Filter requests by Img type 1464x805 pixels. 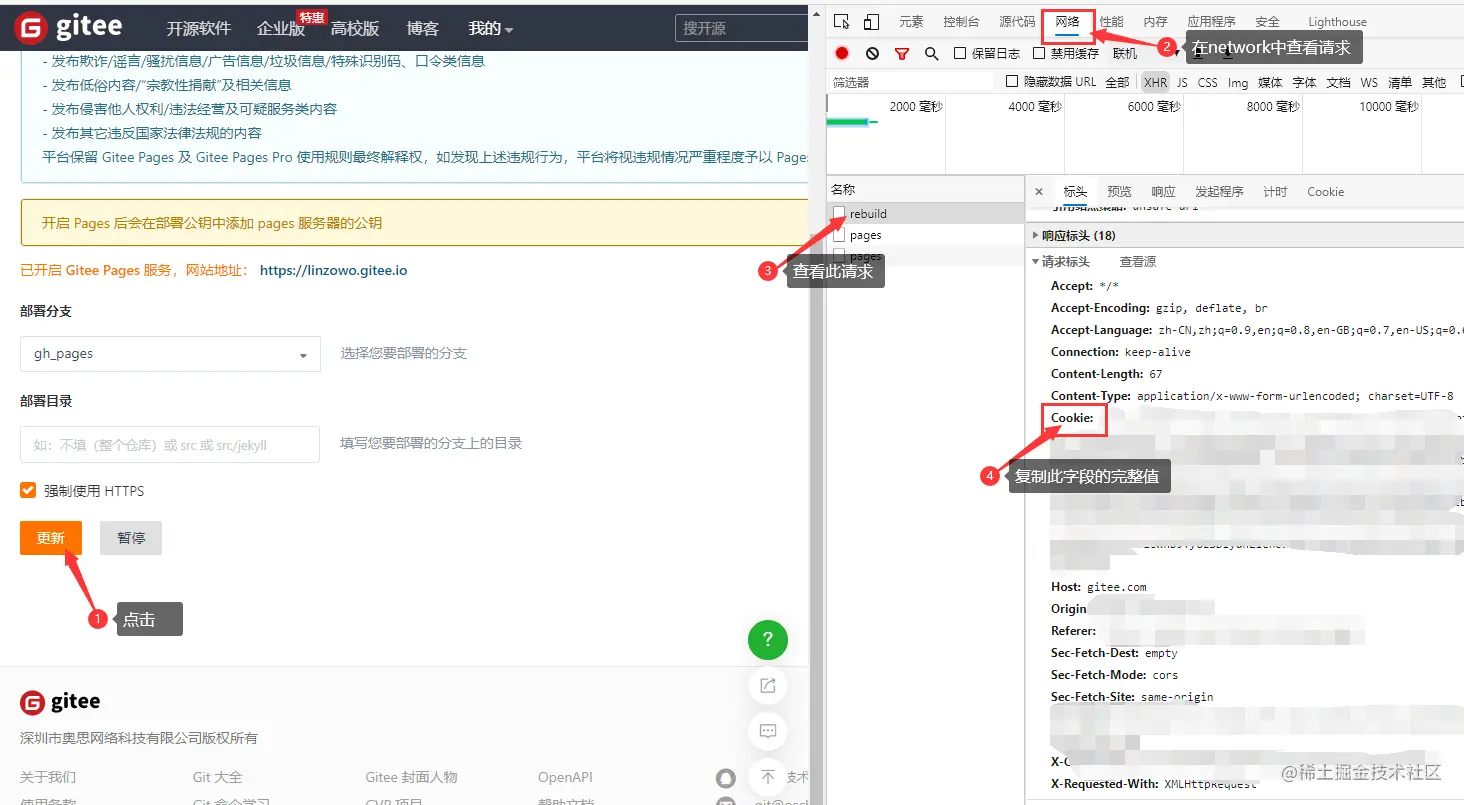1238,82
